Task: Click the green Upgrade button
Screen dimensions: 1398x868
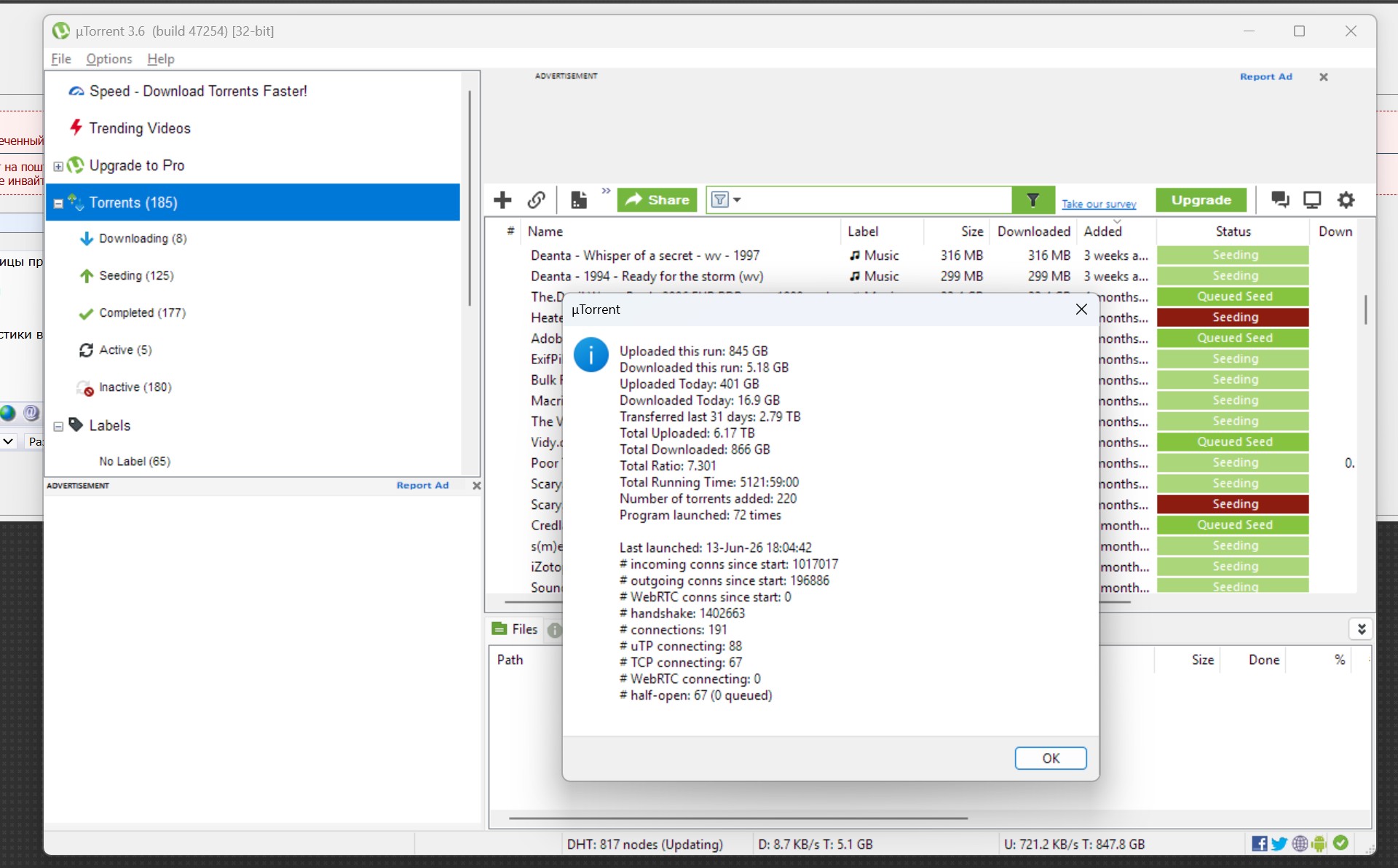Action: 1201,200
